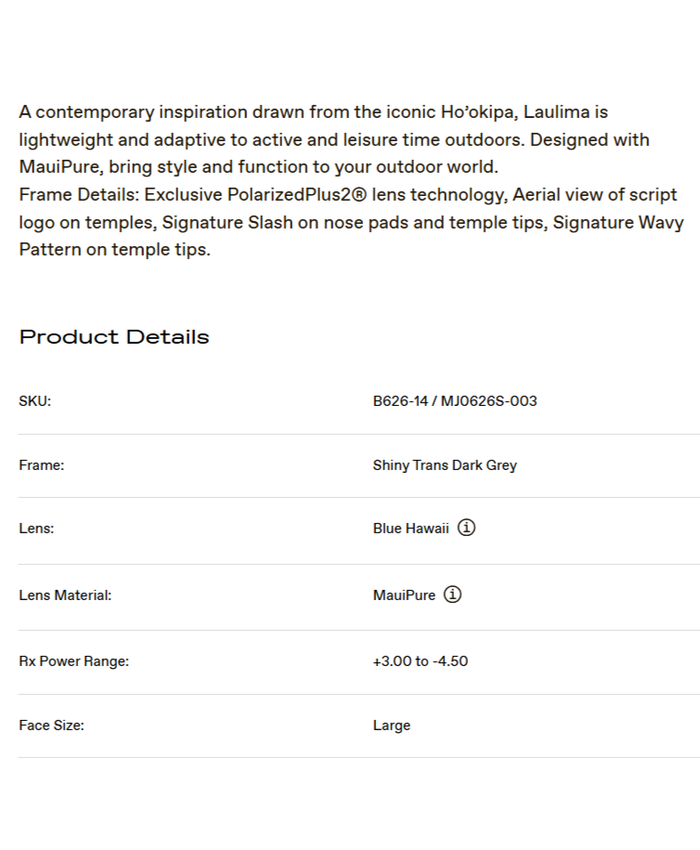
Task: Click the SKU: row label
Action: pyautogui.click(x=35, y=401)
